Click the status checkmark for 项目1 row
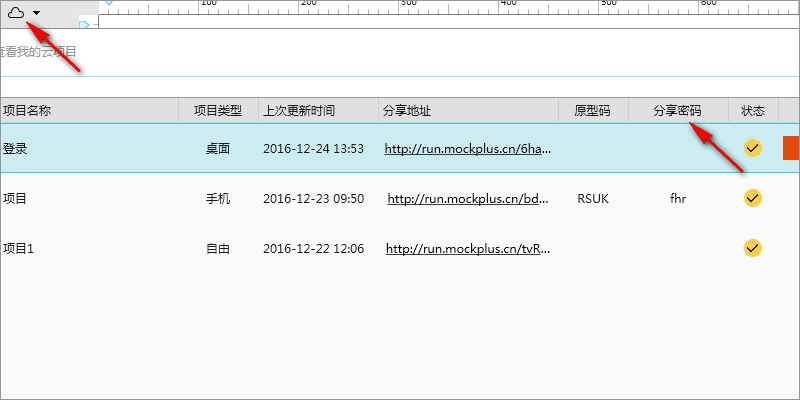The height and width of the screenshot is (400, 800). click(753, 248)
